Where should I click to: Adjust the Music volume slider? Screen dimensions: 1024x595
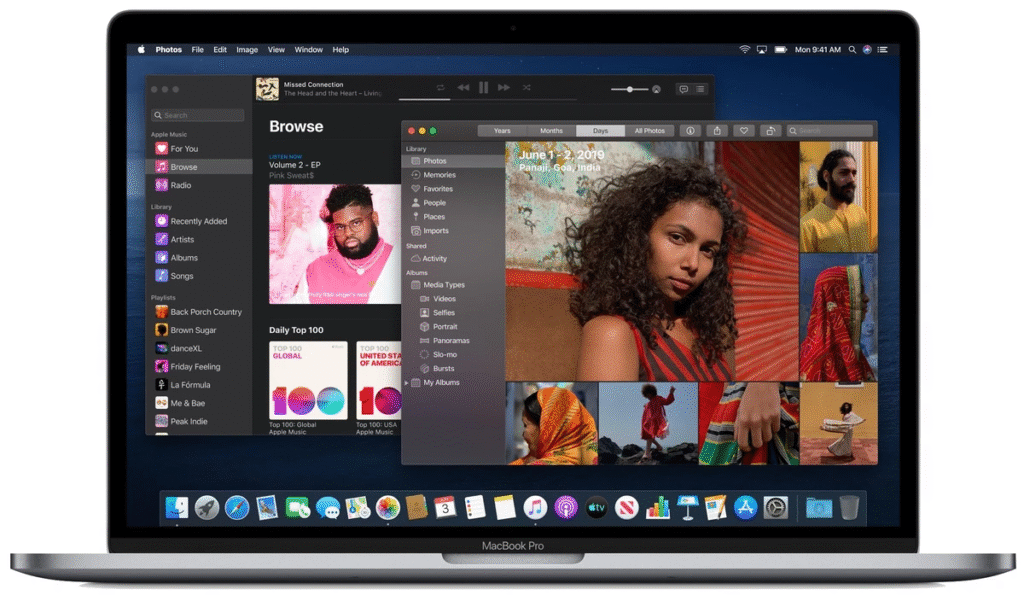coord(630,89)
